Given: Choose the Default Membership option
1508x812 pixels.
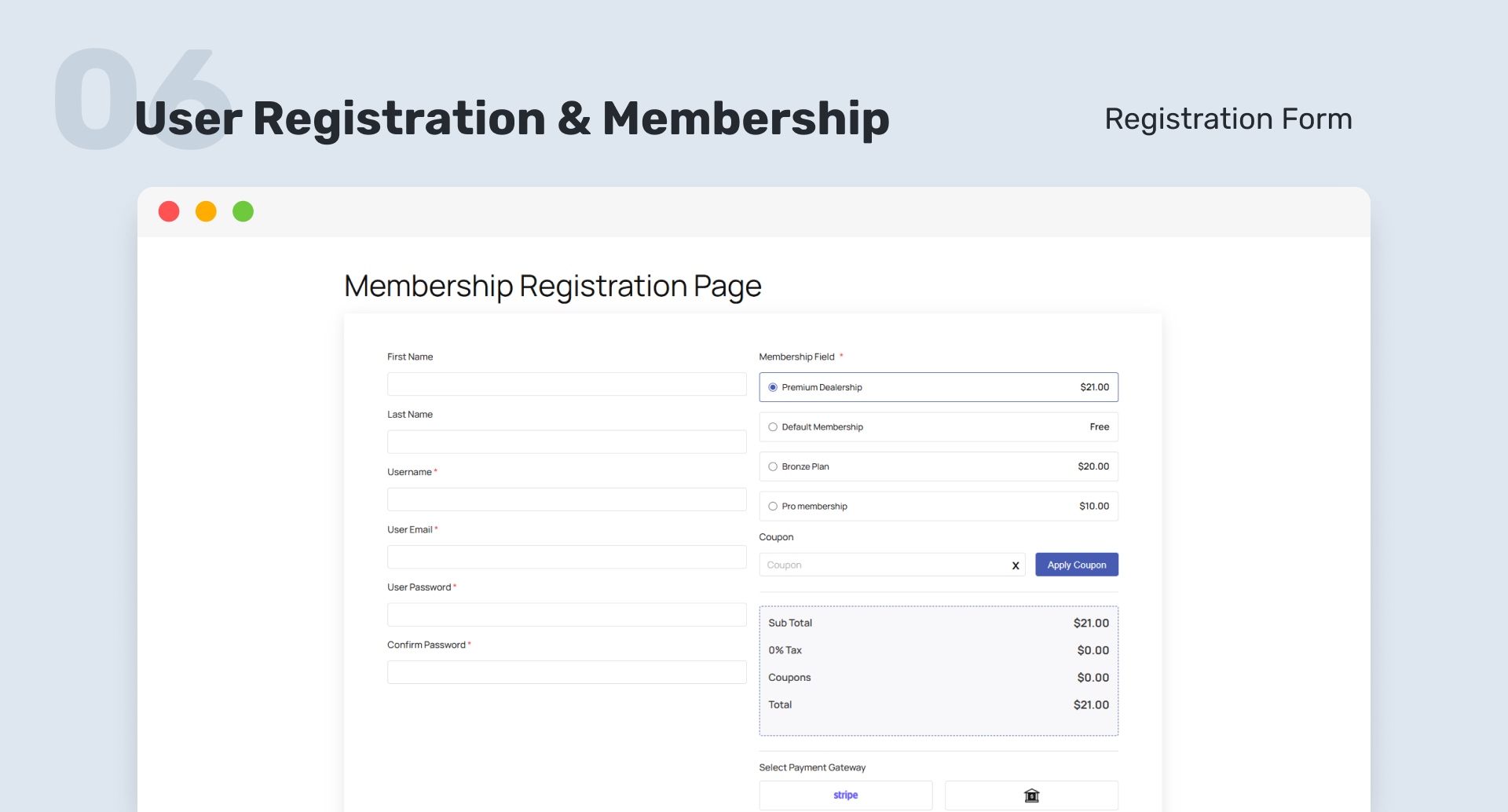Looking at the screenshot, I should pos(773,427).
